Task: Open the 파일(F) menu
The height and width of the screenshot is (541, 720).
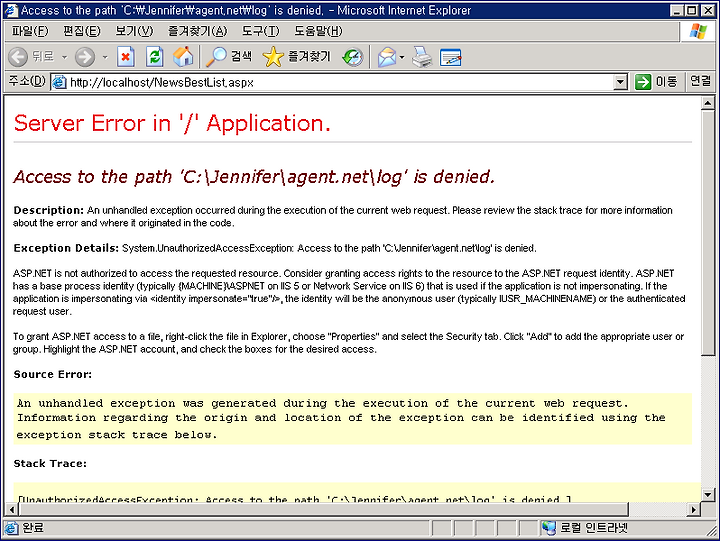Action: (x=30, y=31)
